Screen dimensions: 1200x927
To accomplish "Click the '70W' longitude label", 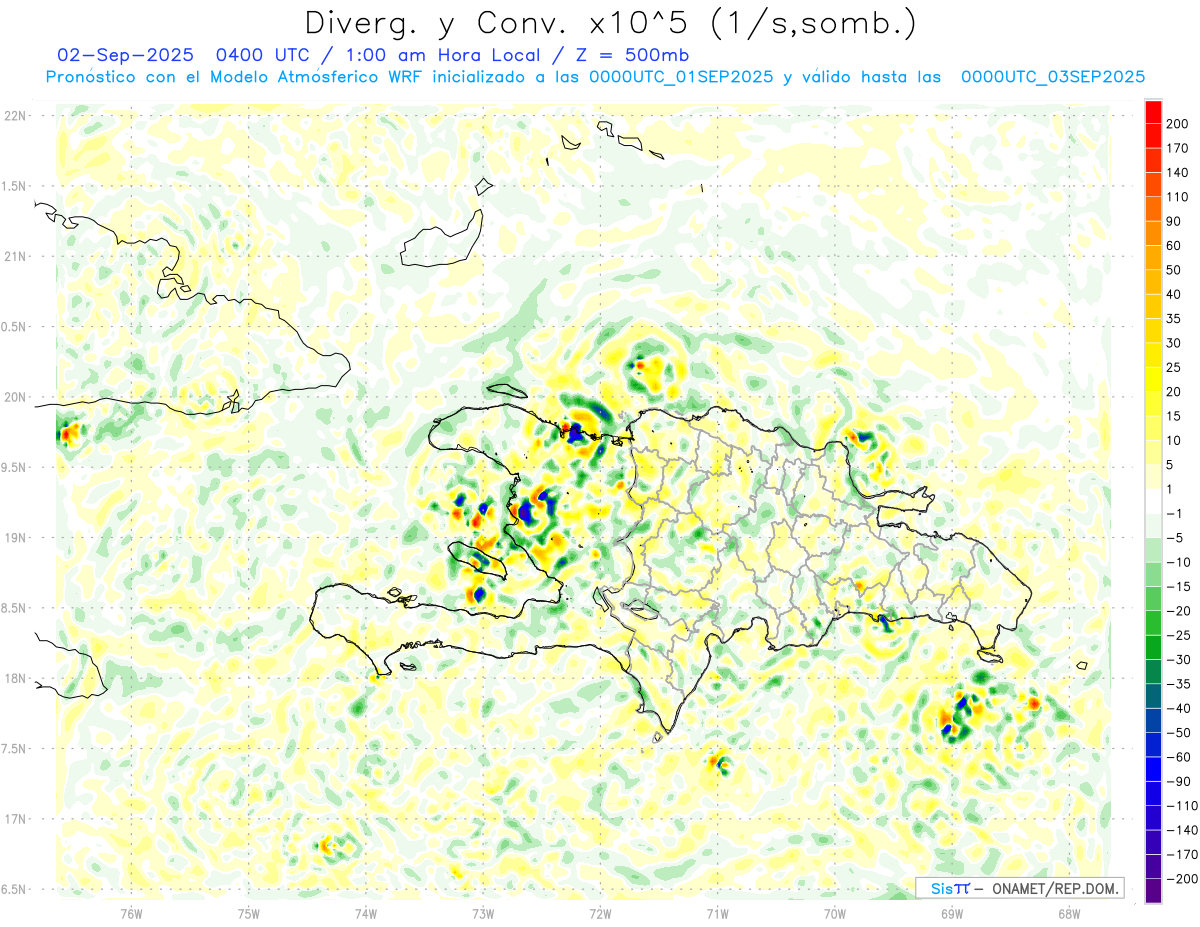I will (x=835, y=914).
